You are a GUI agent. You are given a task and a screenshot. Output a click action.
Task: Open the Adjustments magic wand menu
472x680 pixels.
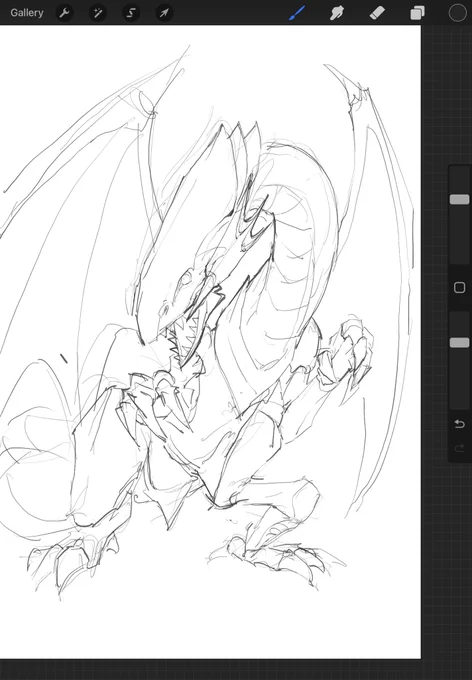click(98, 13)
